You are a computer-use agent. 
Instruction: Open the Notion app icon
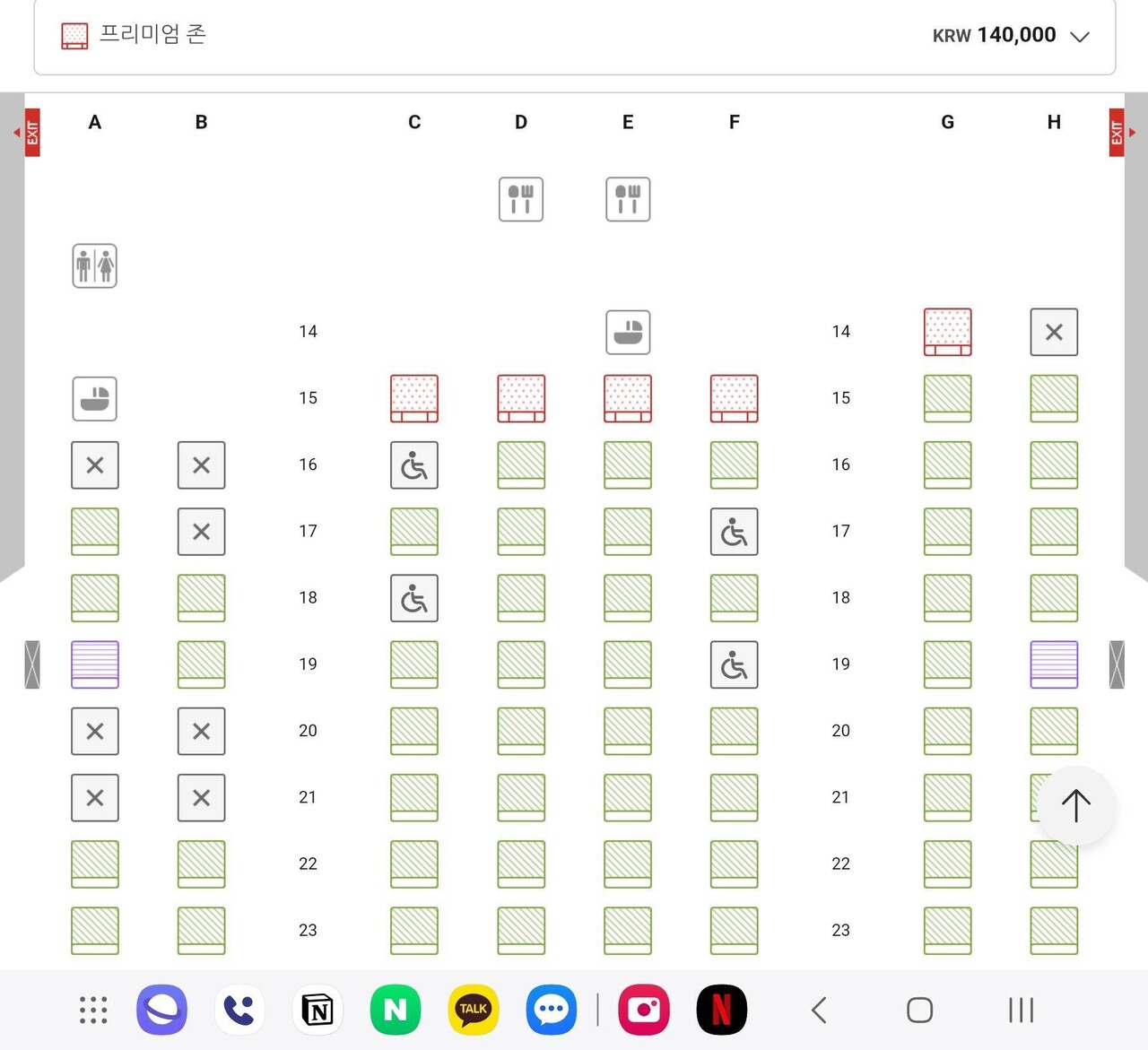coord(317,1010)
